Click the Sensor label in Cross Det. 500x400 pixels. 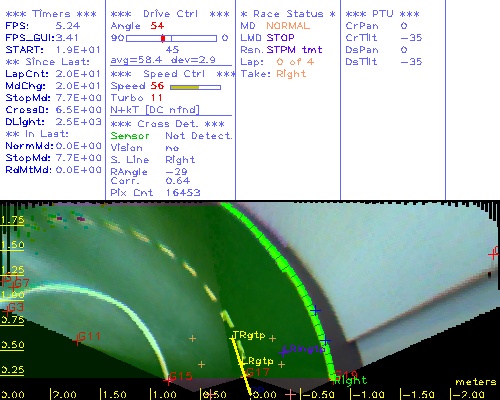[x=130, y=136]
